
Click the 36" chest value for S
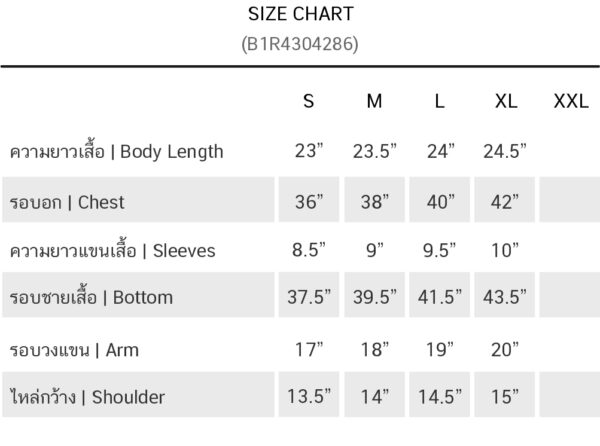(309, 202)
